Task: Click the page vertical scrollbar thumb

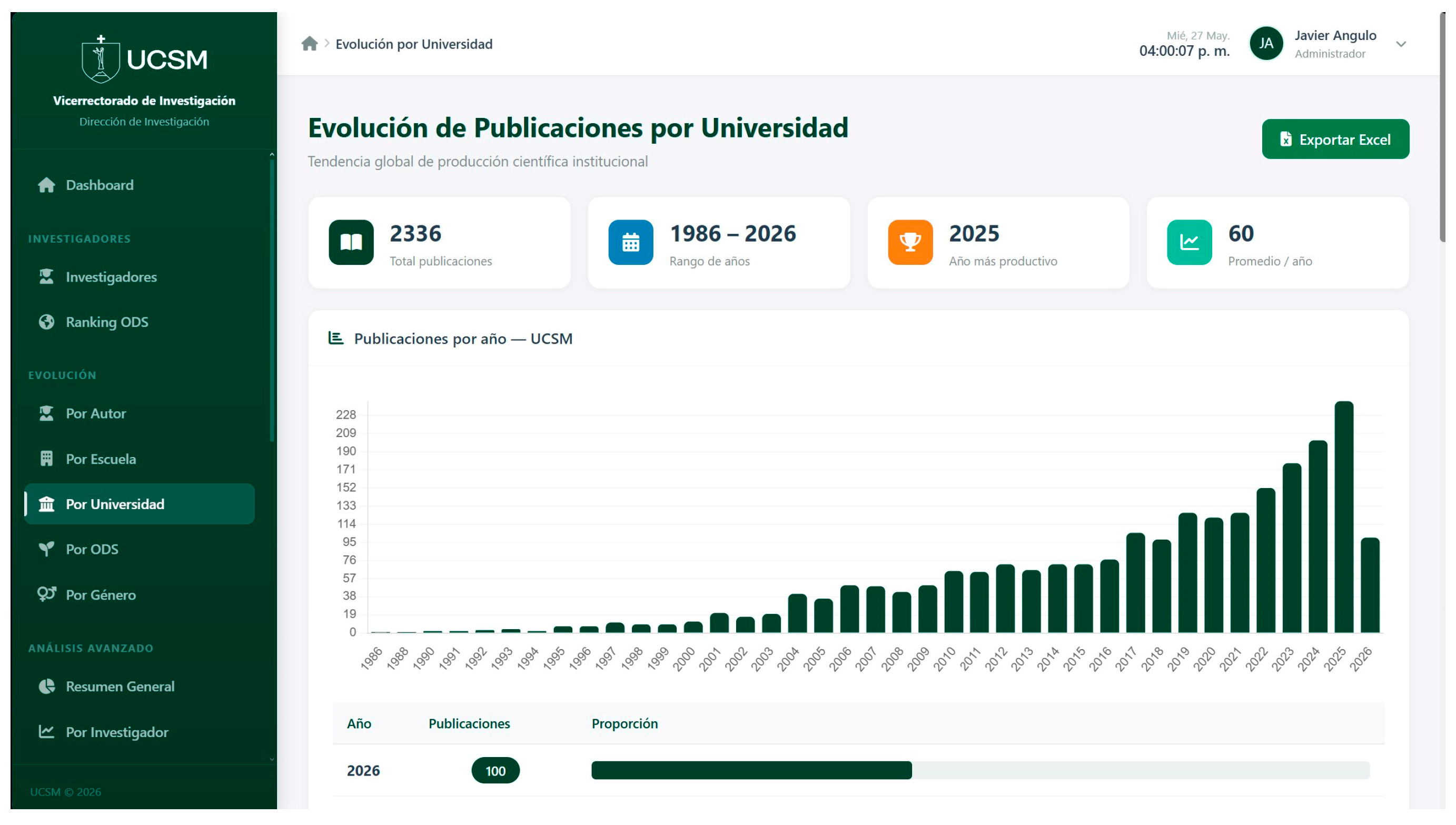Action: (1442, 127)
